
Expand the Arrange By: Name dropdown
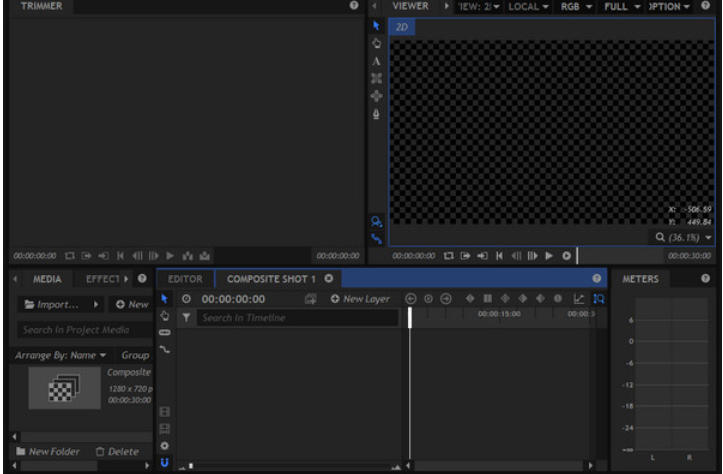60,355
